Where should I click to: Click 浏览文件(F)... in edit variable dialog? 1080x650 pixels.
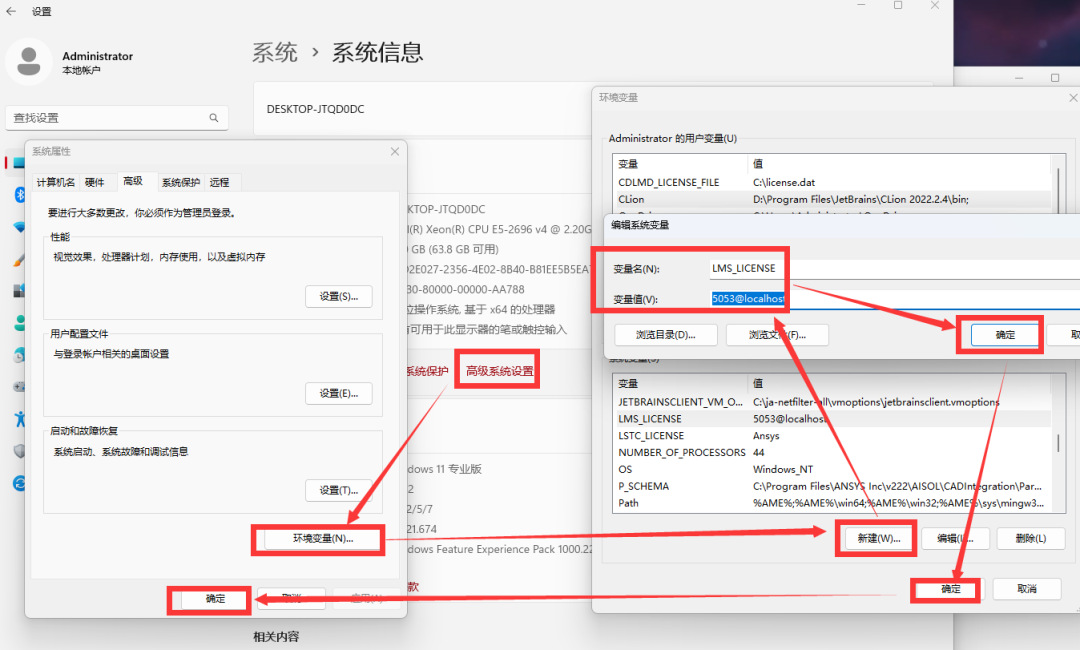tap(777, 335)
